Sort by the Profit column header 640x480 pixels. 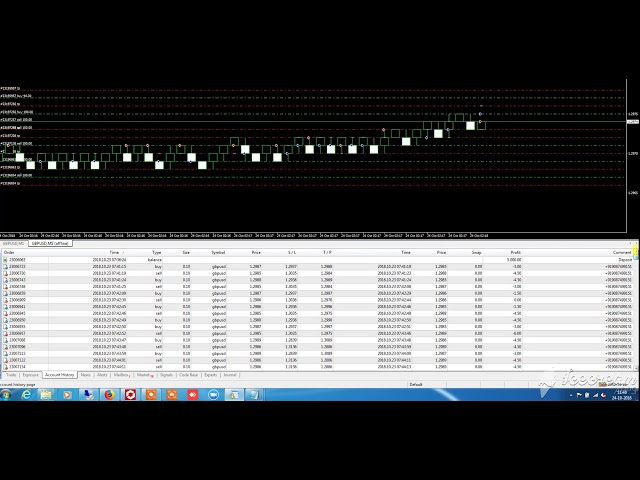point(515,252)
